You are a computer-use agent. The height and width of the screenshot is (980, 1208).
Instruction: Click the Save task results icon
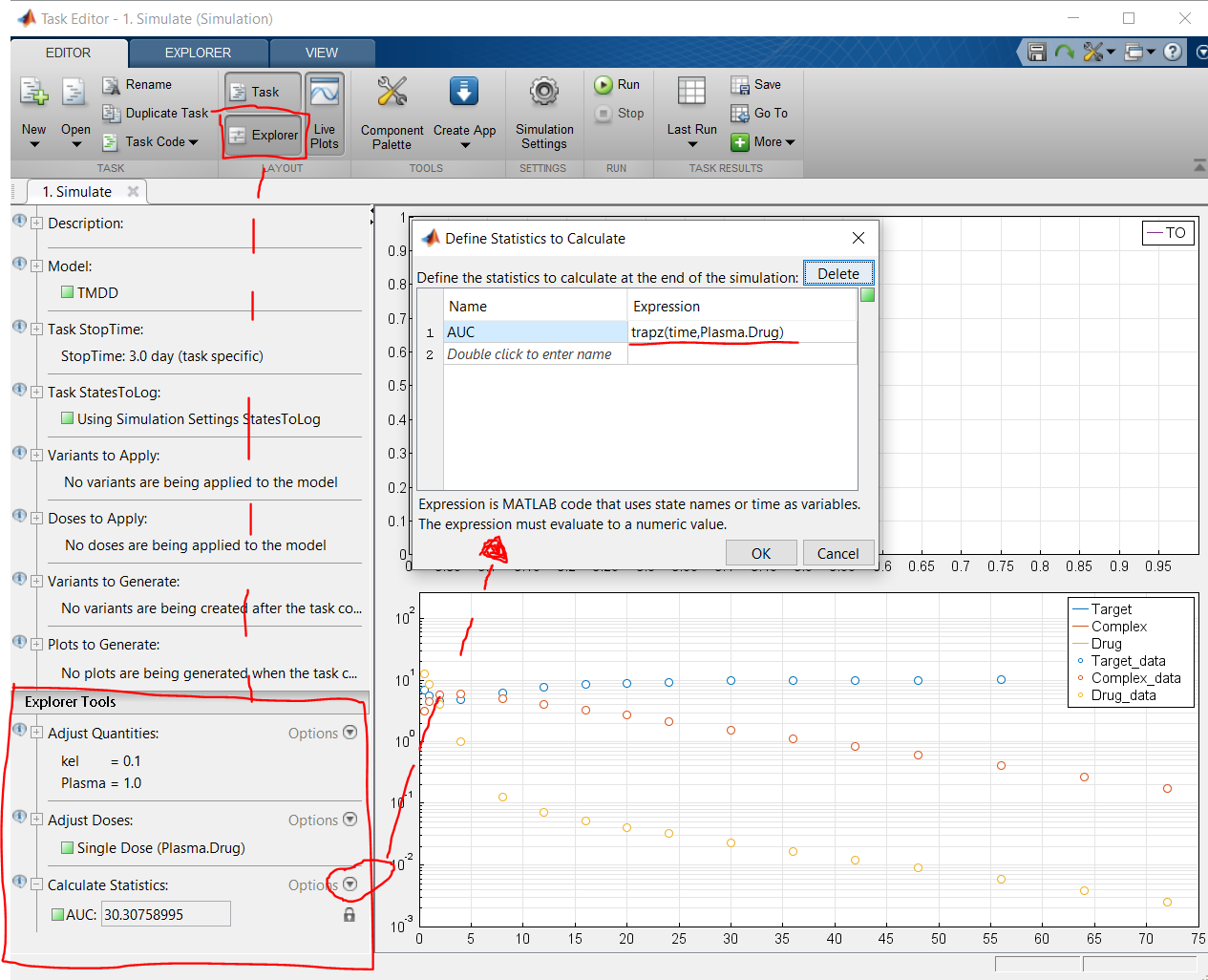pos(740,85)
